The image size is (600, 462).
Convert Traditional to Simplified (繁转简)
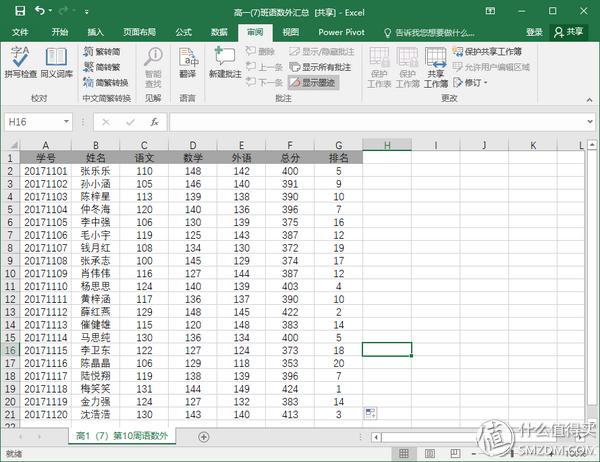click(102, 51)
